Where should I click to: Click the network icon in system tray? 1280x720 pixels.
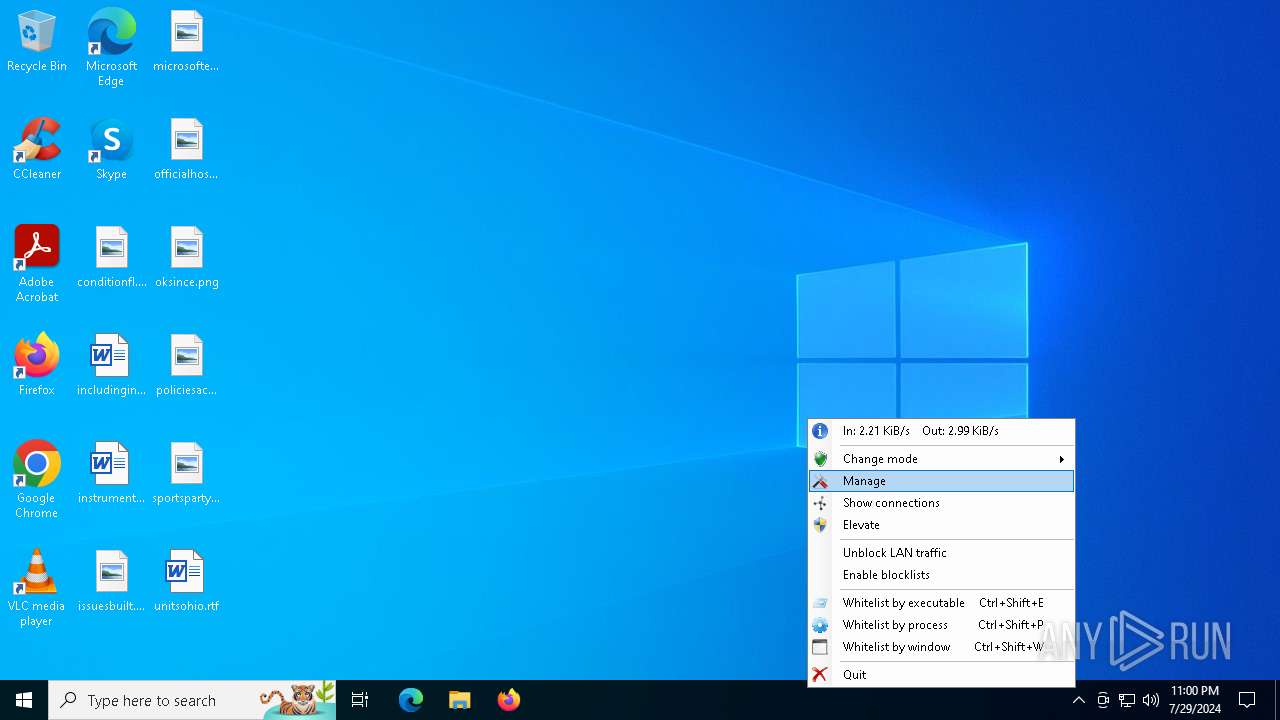[x=1127, y=700]
